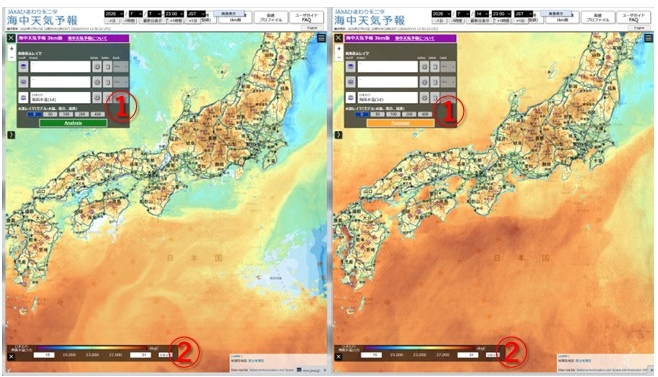The width and height of the screenshot is (658, 377).
Task: Toggle the sea surface temperature layer in Forecast view
Action: [351, 97]
